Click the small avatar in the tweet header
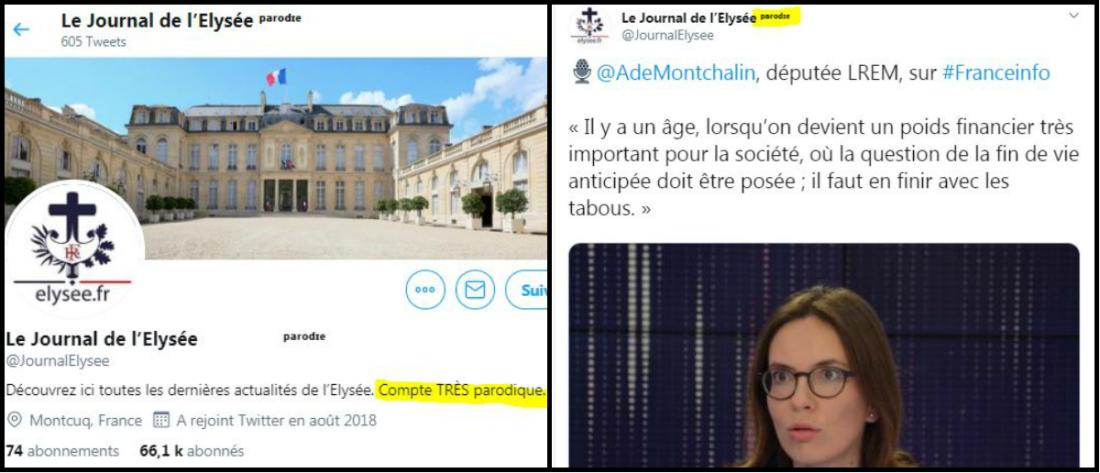The width and height of the screenshot is (1100, 473). [x=589, y=26]
